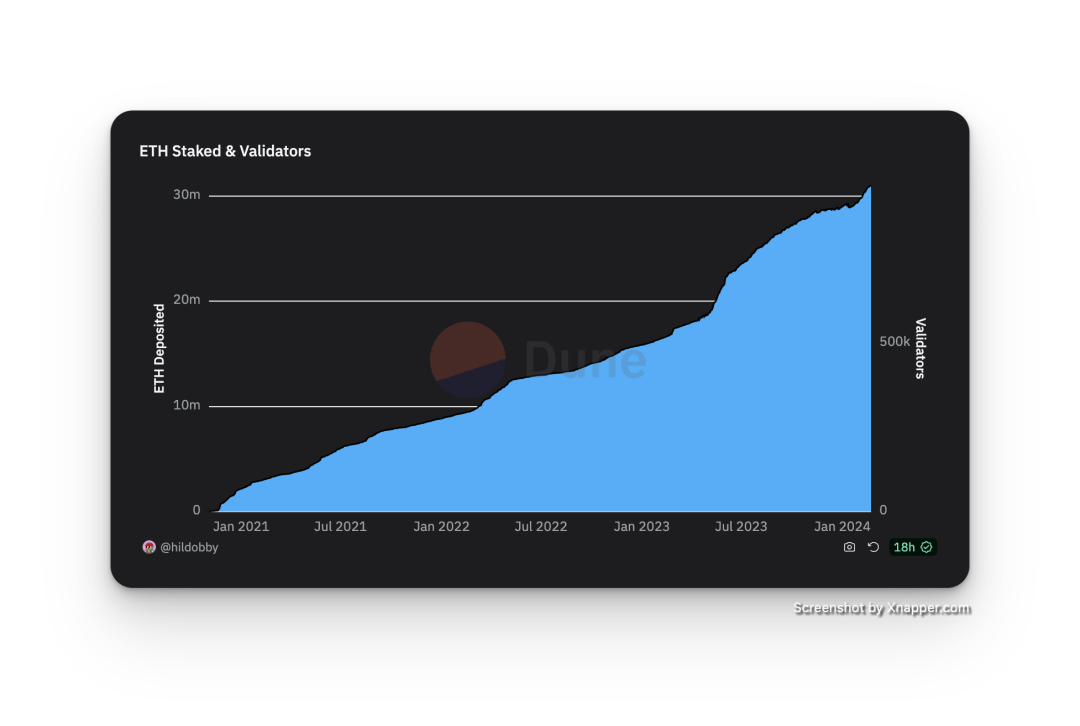Click the 10m y-axis label
Image resolution: width=1080 pixels, height=726 pixels.
click(187, 405)
